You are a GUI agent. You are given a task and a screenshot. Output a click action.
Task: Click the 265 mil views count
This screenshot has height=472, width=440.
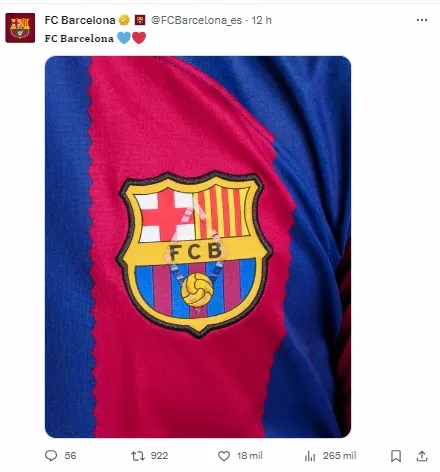point(339,456)
